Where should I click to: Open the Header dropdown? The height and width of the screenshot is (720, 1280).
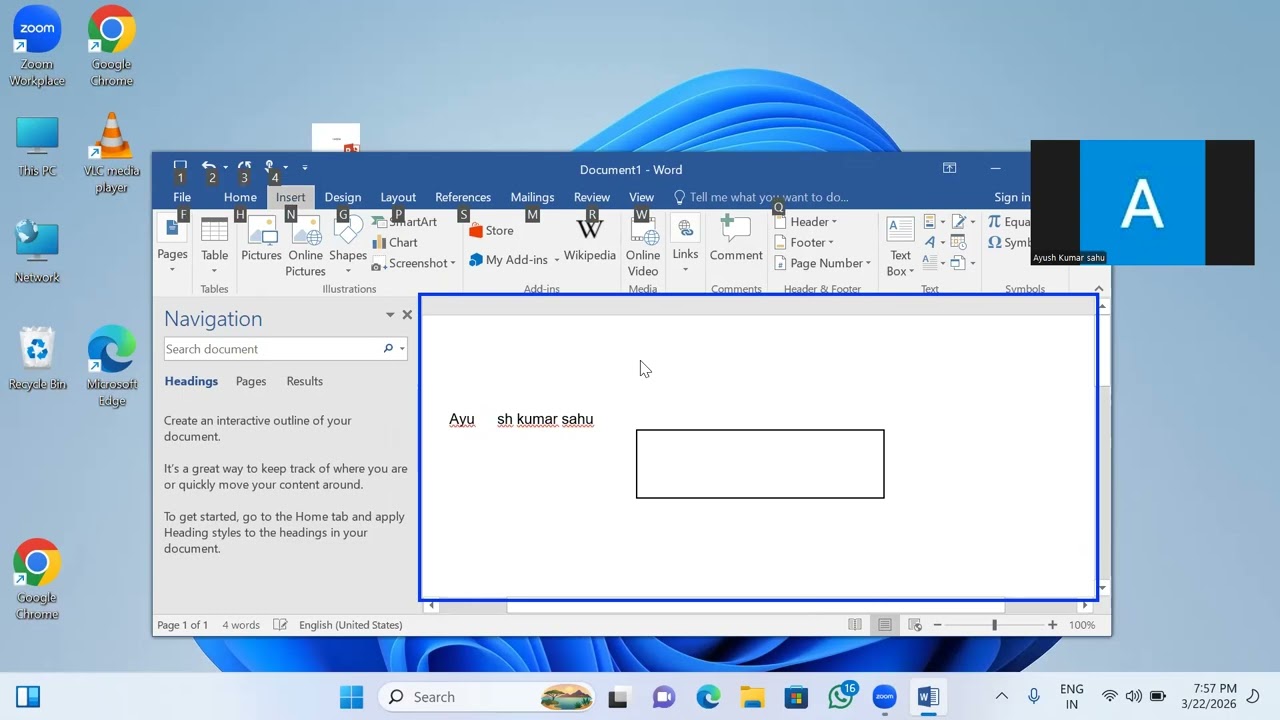click(806, 222)
